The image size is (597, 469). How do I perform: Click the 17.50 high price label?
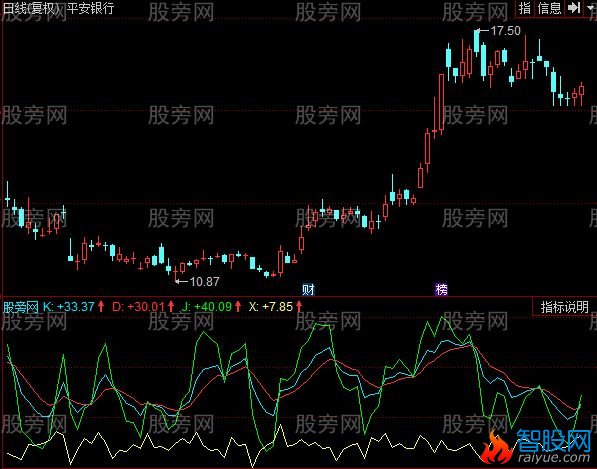pos(505,31)
